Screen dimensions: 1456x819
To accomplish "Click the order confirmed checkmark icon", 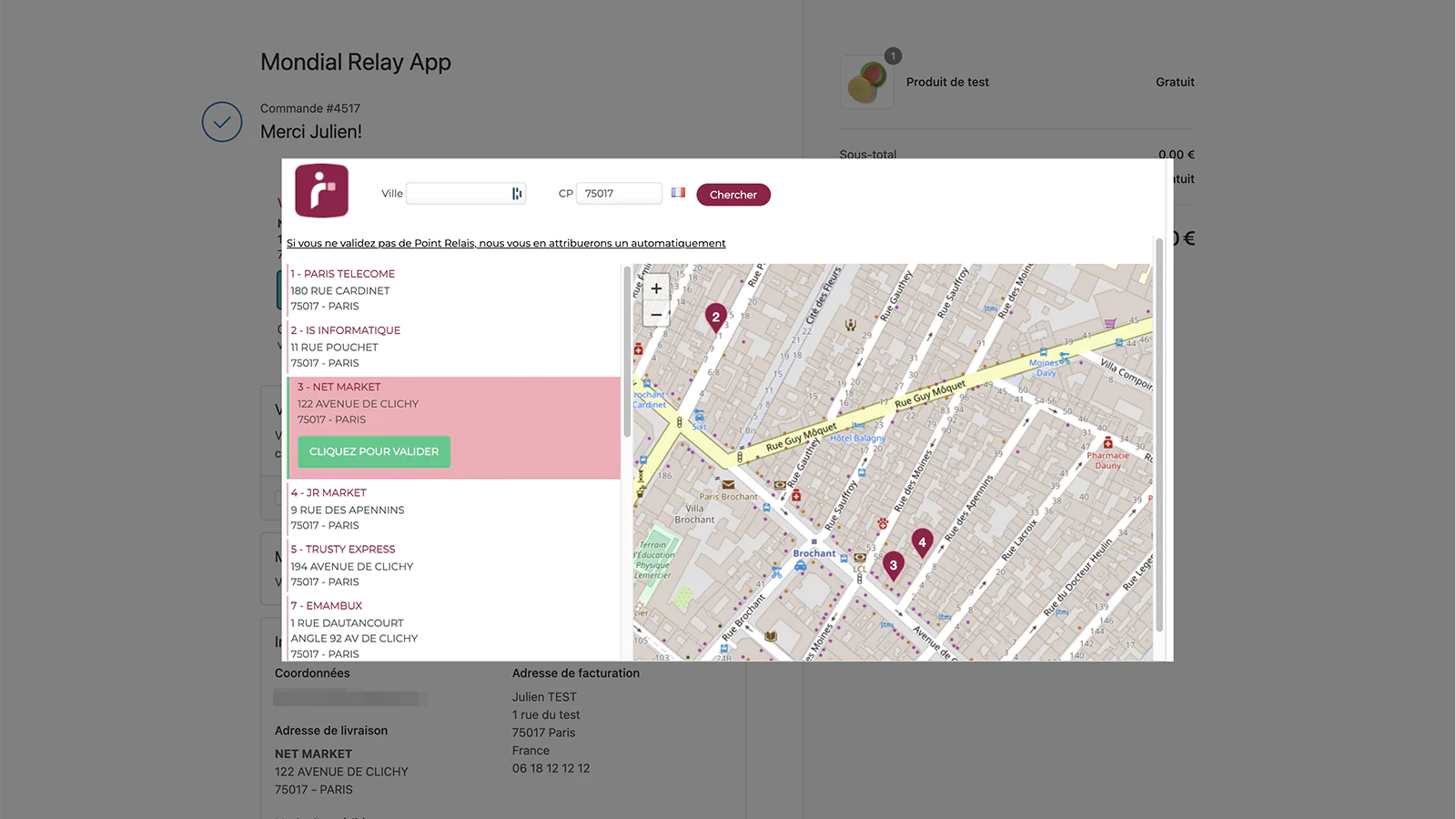I will [x=222, y=121].
